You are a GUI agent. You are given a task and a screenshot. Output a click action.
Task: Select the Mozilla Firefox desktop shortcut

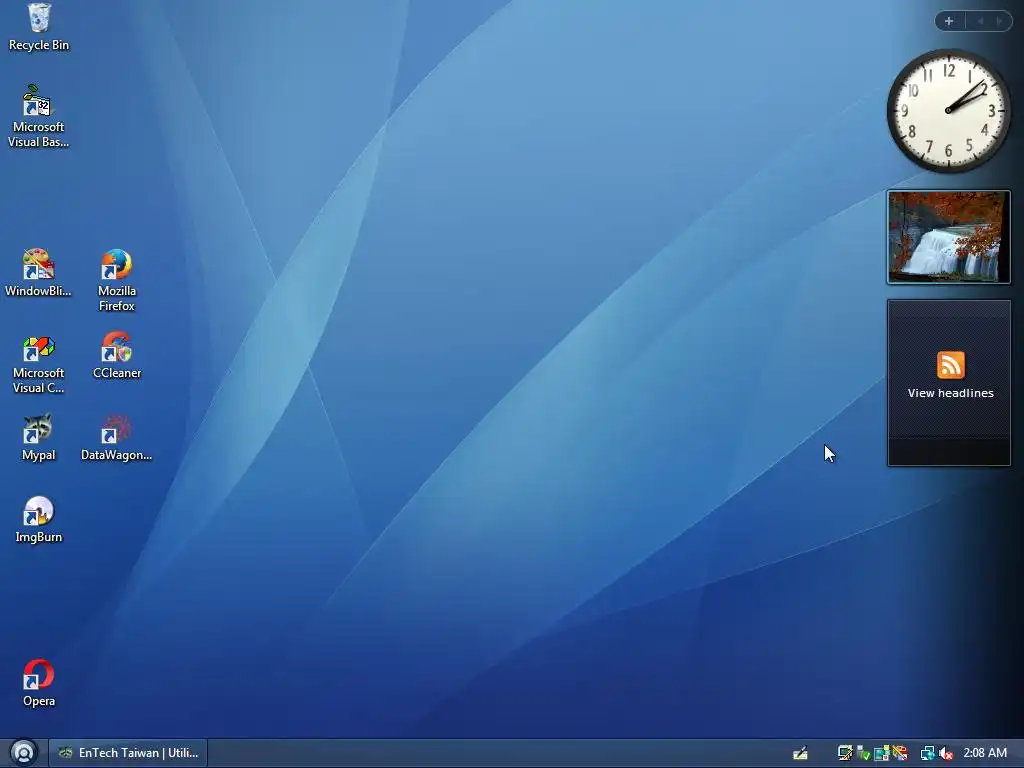pos(116,280)
